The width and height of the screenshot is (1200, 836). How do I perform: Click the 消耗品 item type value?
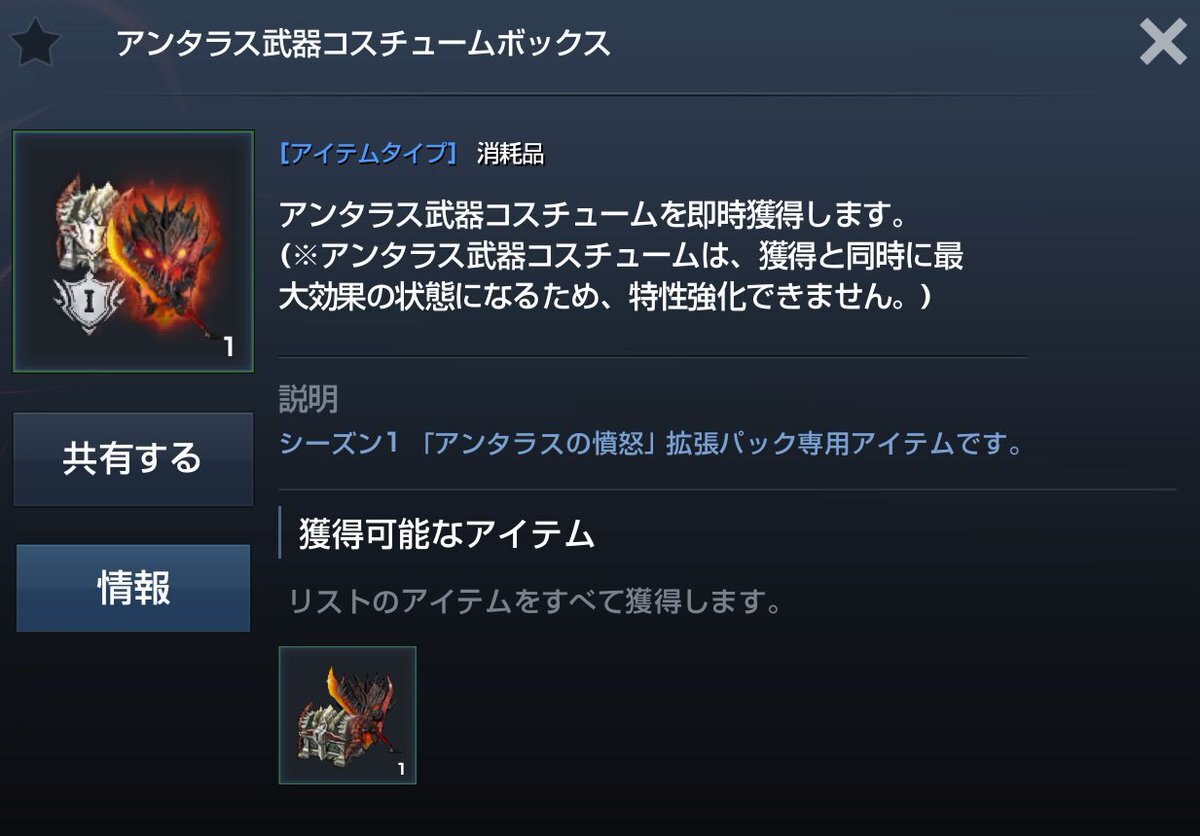[509, 153]
